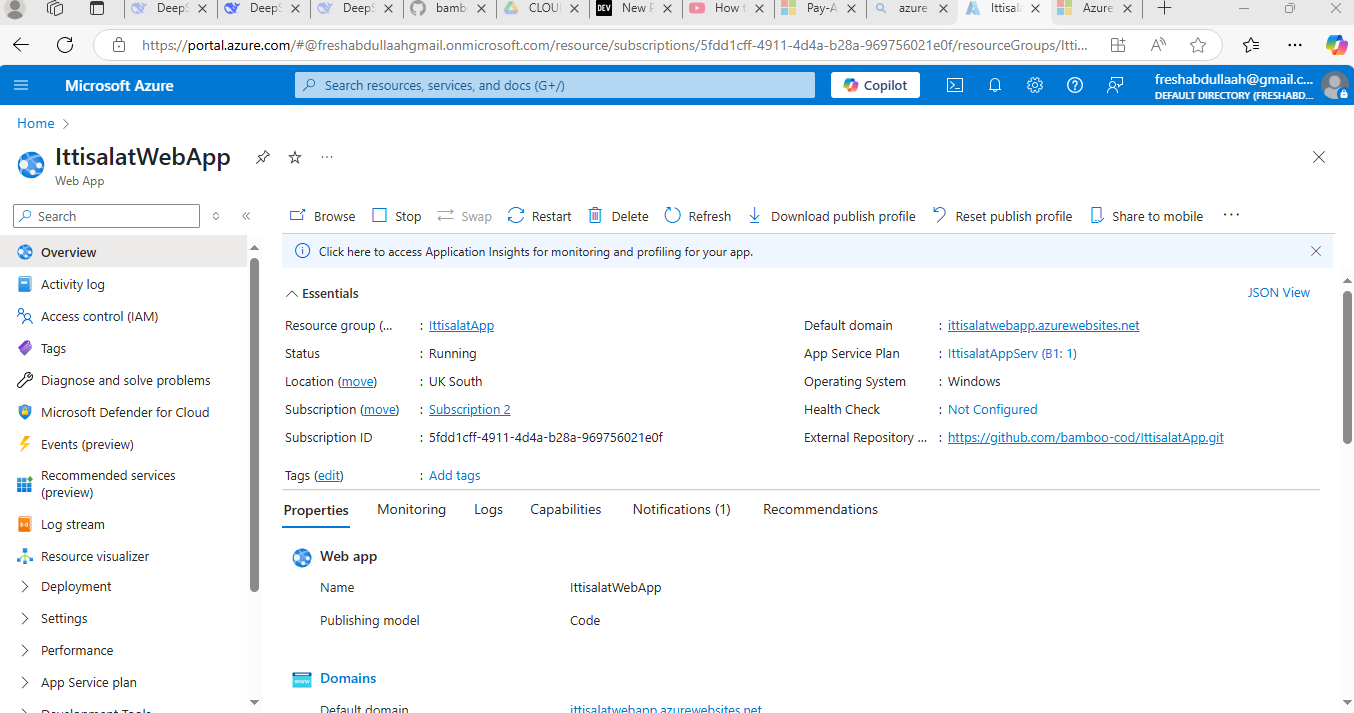The image size is (1354, 713).
Task: Open JSON View
Action: 1278,293
